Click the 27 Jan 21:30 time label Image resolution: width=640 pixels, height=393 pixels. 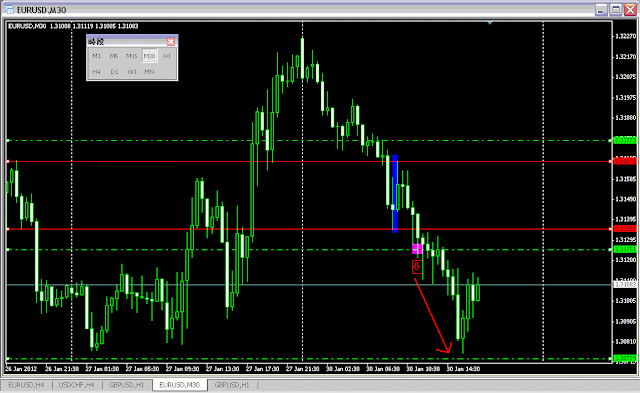302,369
